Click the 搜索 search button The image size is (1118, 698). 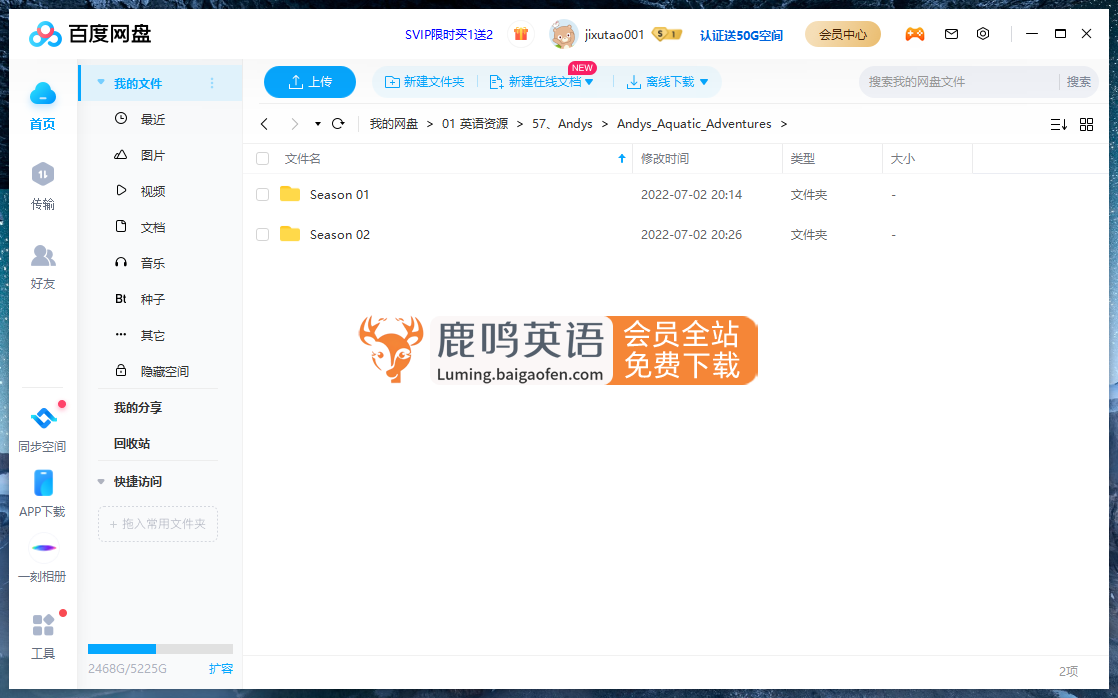click(1078, 82)
